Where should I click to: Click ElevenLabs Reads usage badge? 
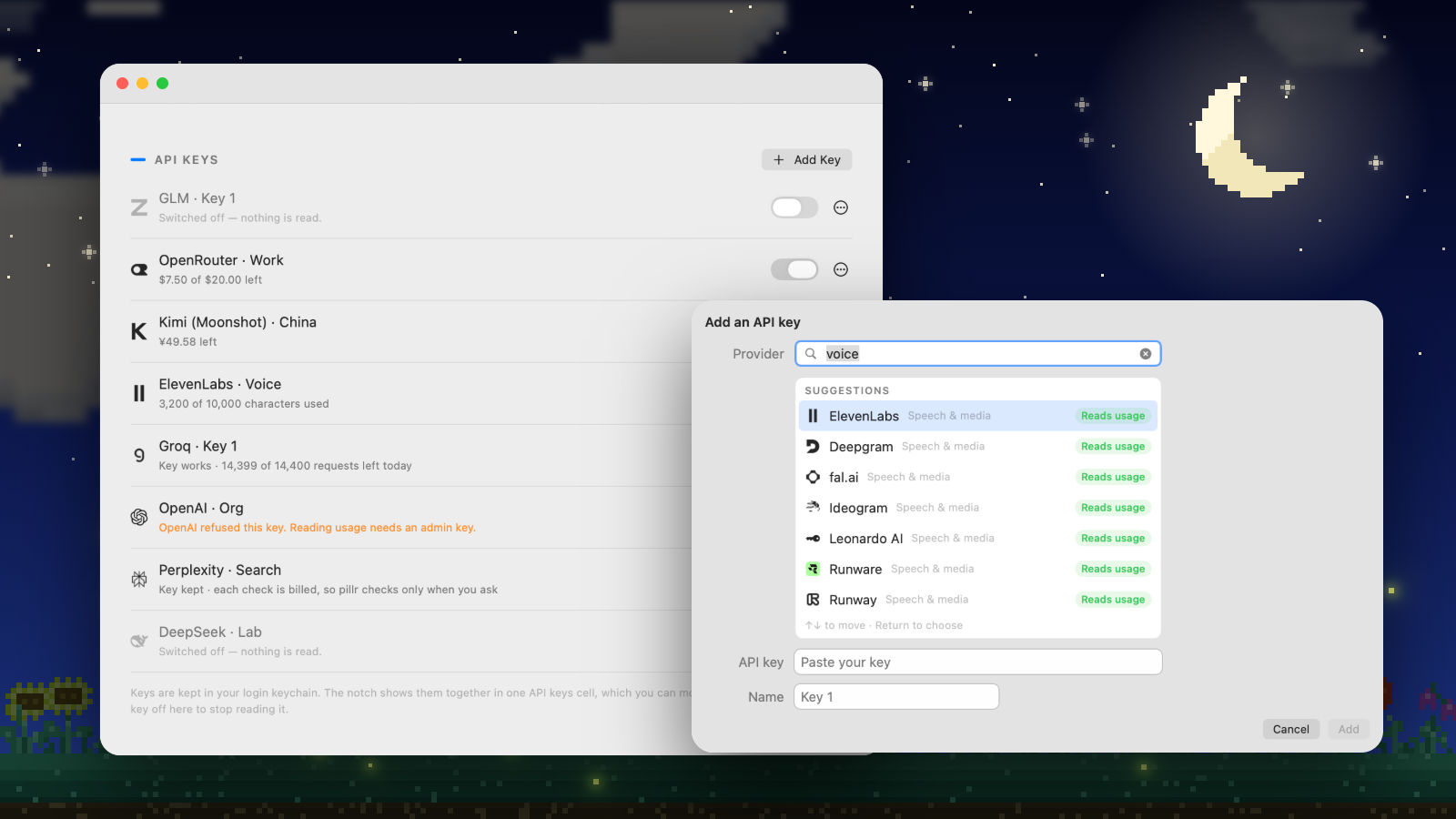[x=1113, y=416]
